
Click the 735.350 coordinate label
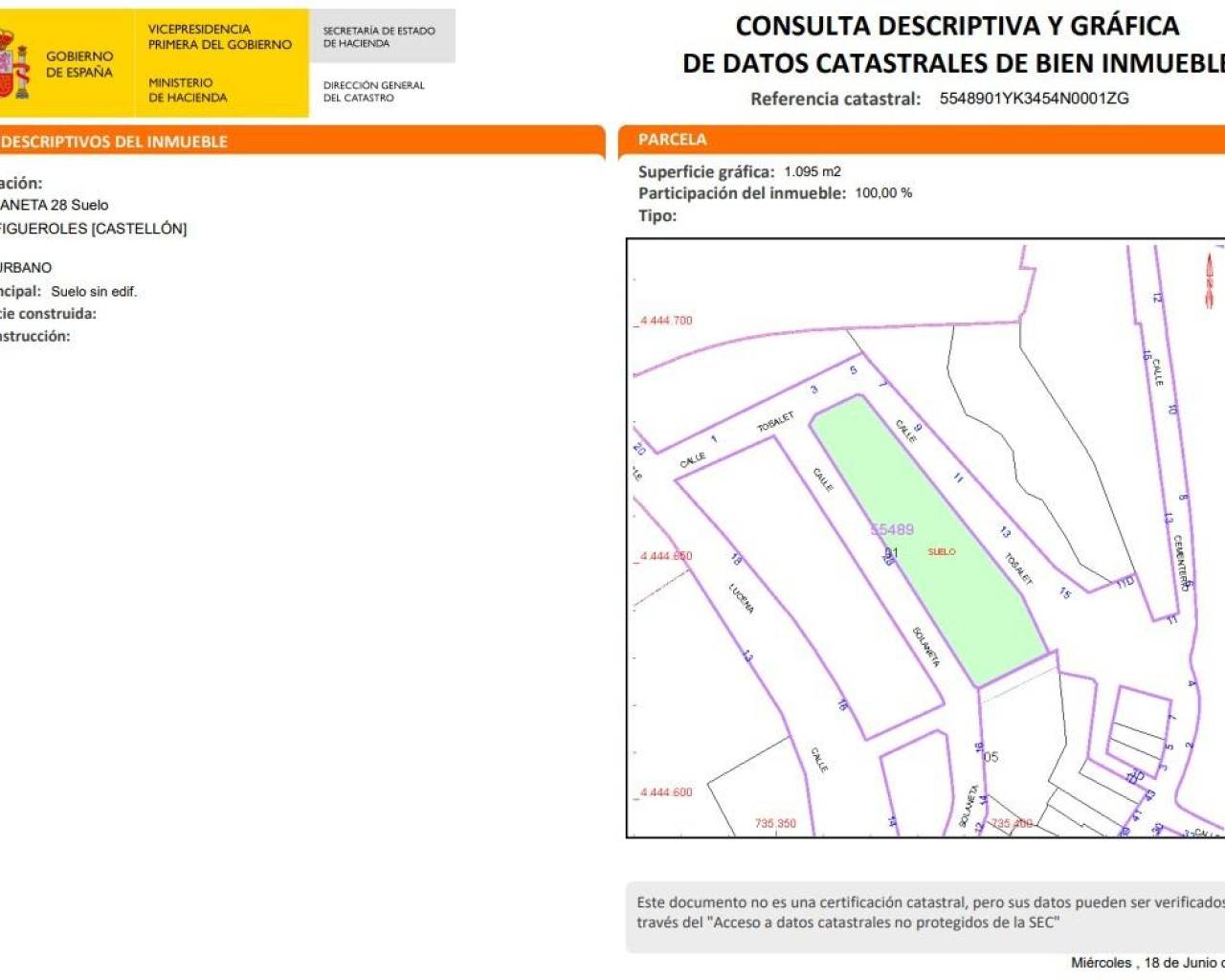(775, 823)
